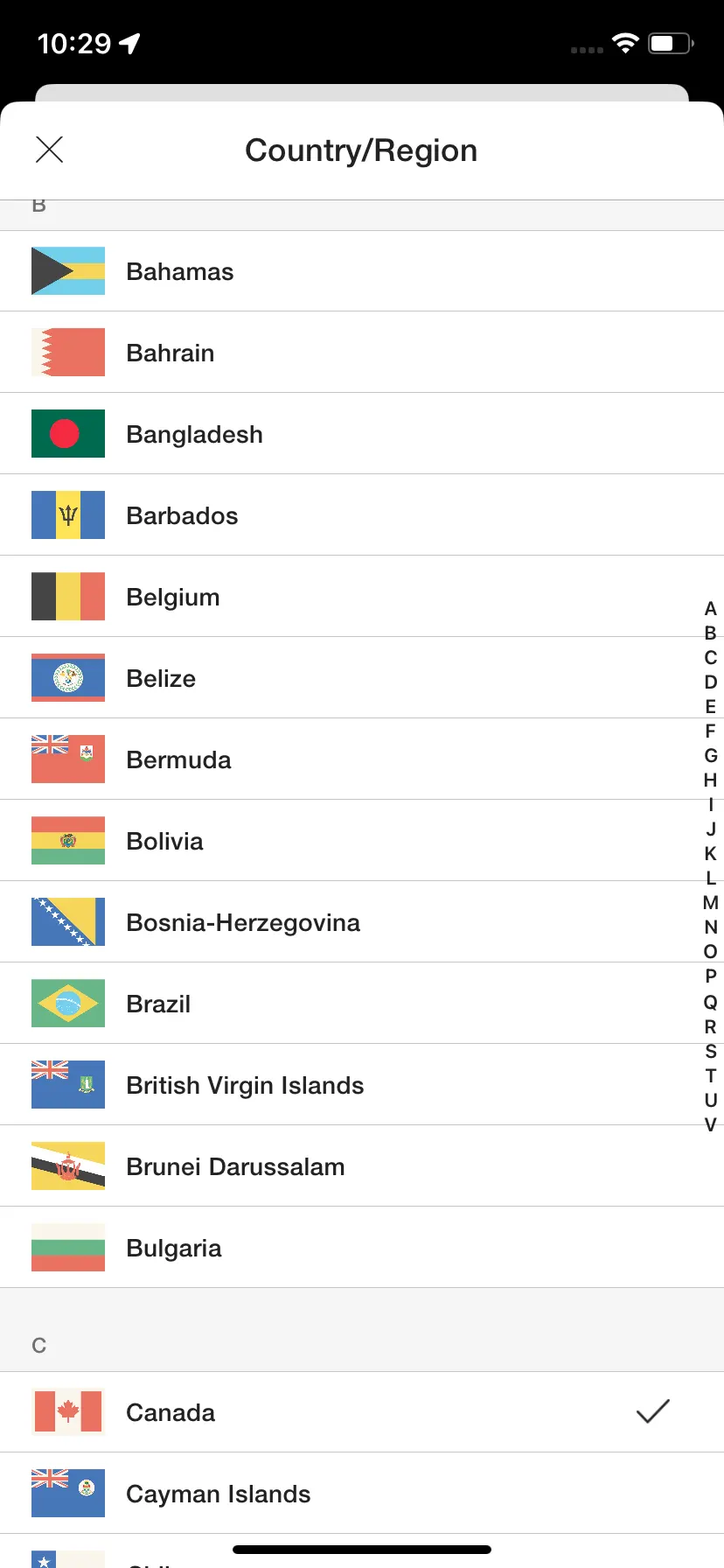Choose Belize from the list
The height and width of the screenshot is (1568, 724).
(362, 678)
